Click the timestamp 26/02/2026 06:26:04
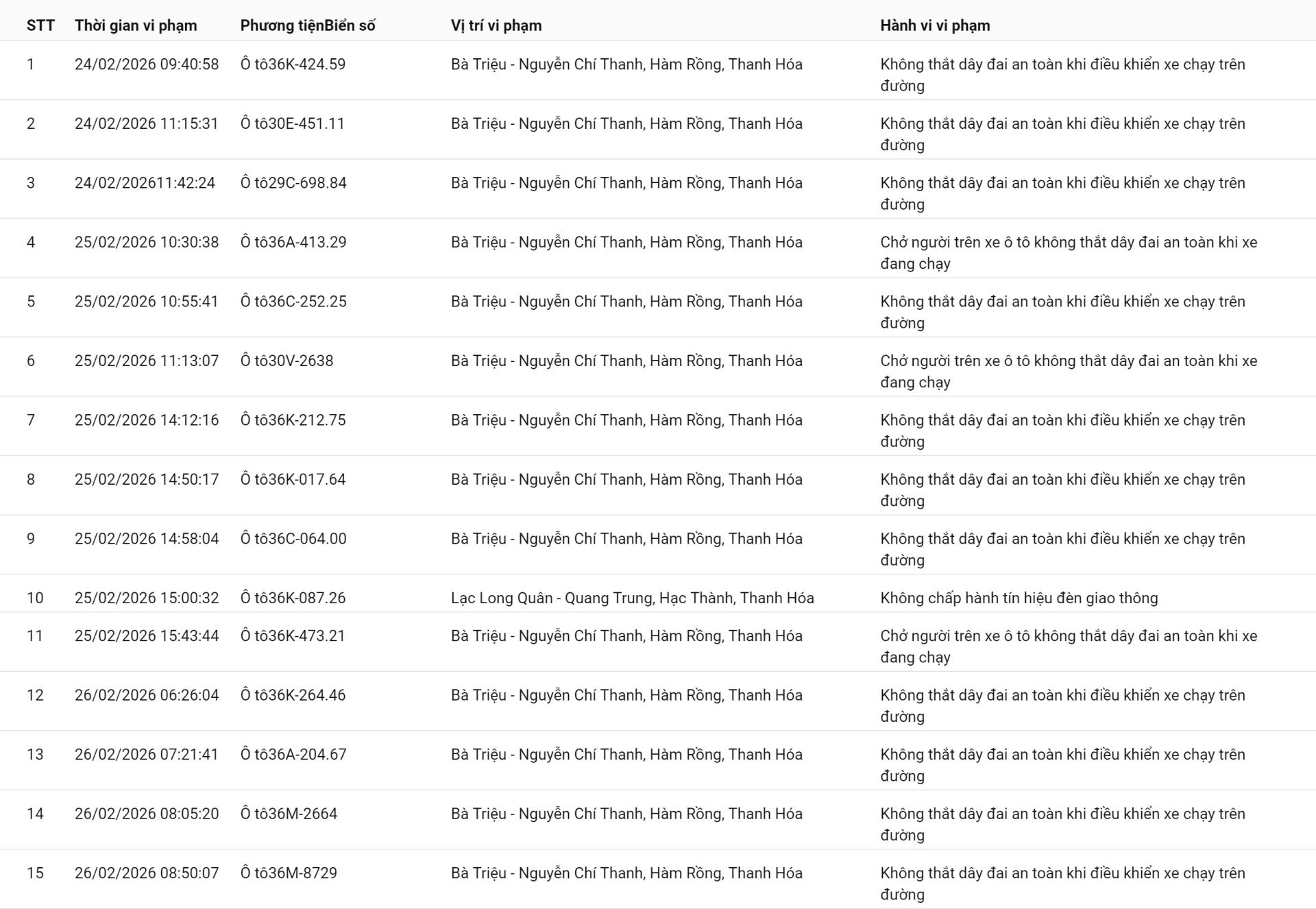This screenshot has height=909, width=1316. click(x=147, y=695)
